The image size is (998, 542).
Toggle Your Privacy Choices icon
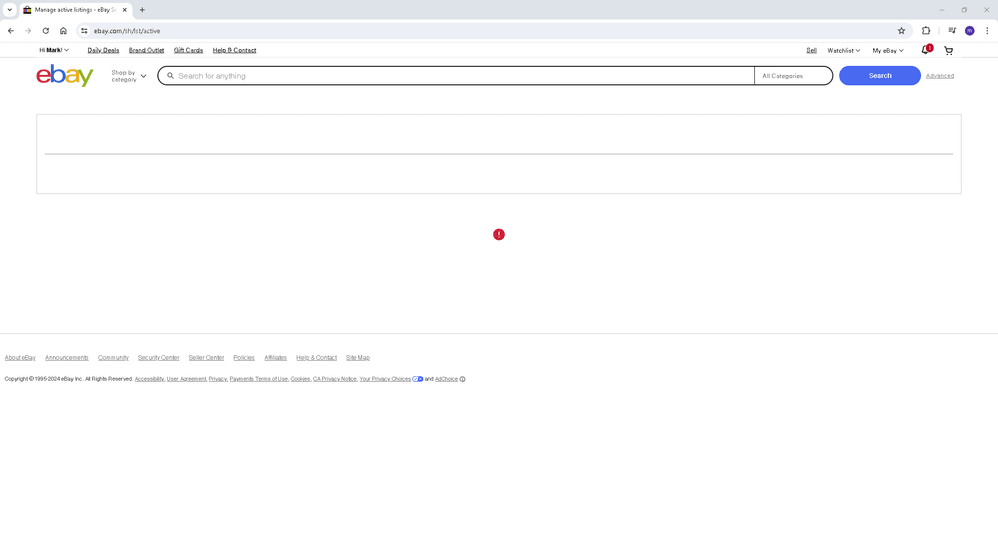coord(418,379)
